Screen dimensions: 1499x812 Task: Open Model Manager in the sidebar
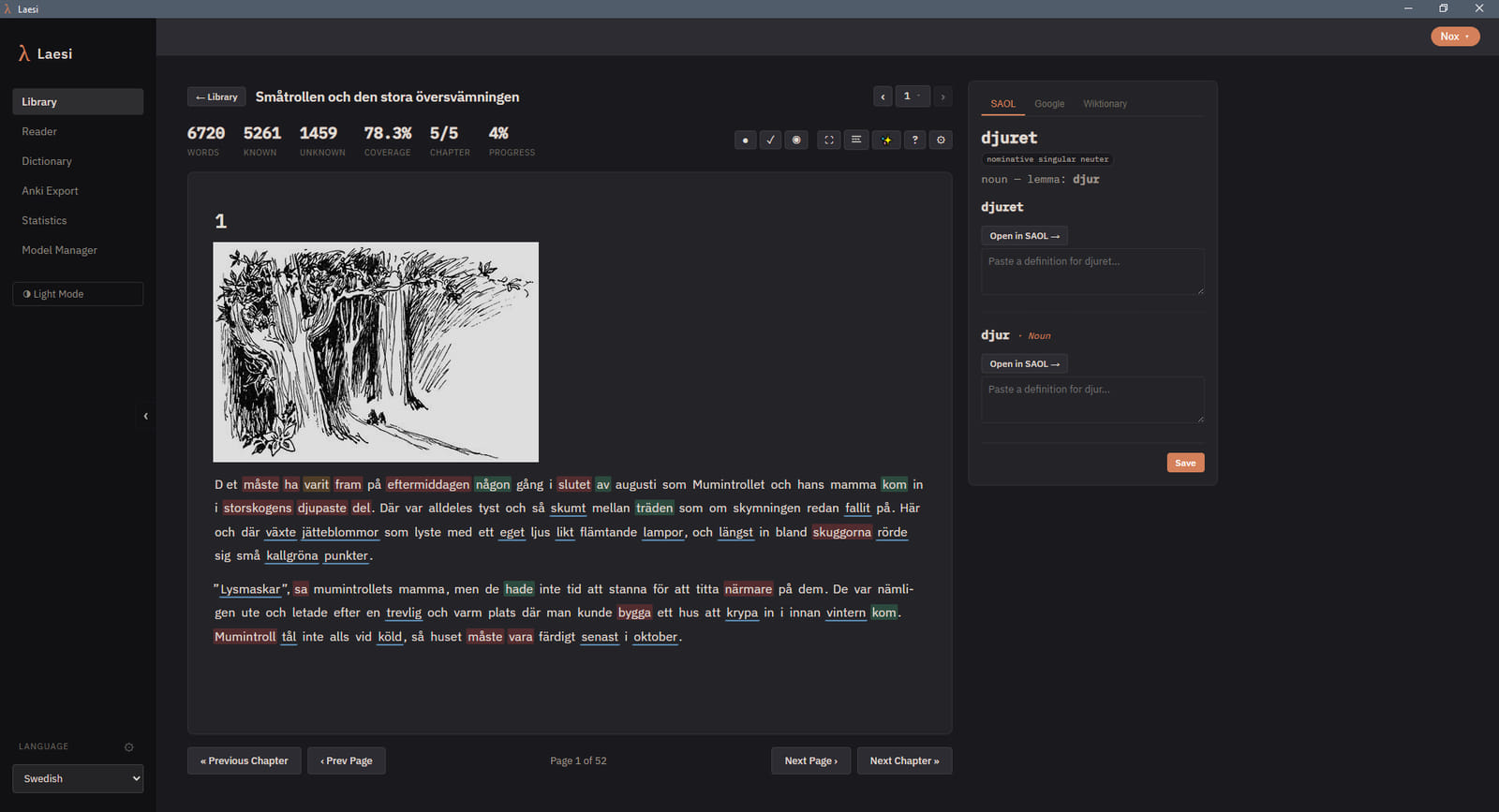click(x=78, y=250)
